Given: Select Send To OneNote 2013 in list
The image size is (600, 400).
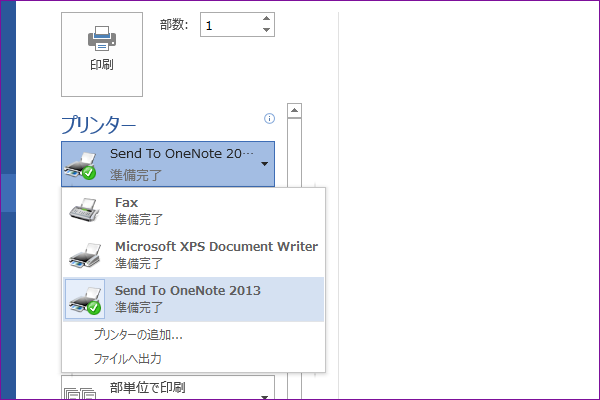Looking at the screenshot, I should (194, 299).
